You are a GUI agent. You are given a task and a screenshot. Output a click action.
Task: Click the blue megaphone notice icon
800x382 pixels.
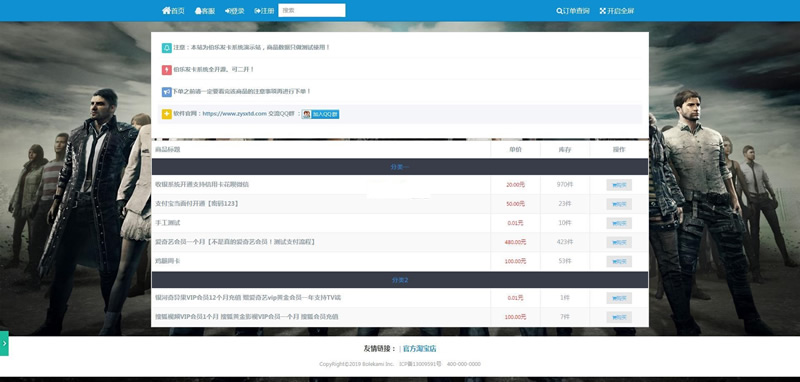(x=166, y=92)
